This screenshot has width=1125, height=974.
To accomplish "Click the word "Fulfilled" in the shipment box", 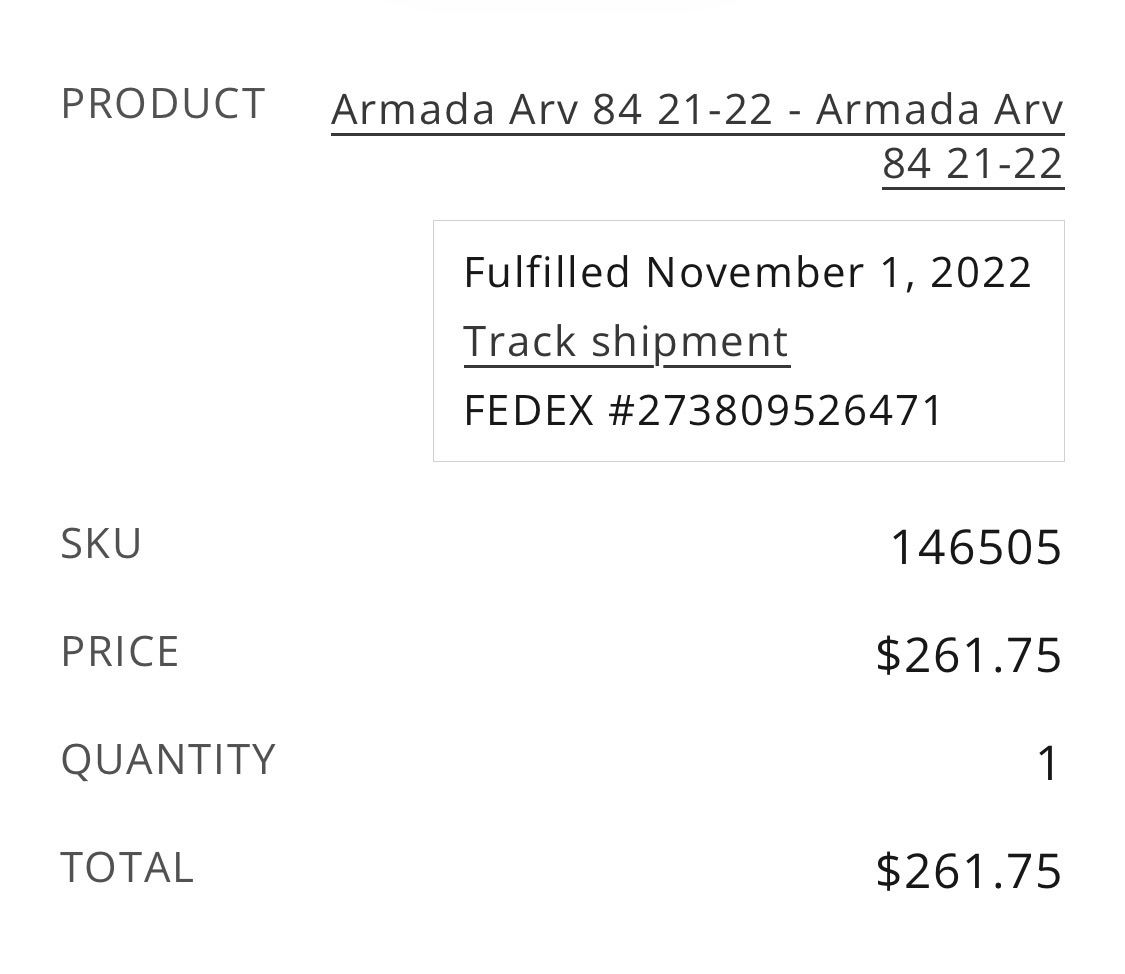I will pos(547,273).
